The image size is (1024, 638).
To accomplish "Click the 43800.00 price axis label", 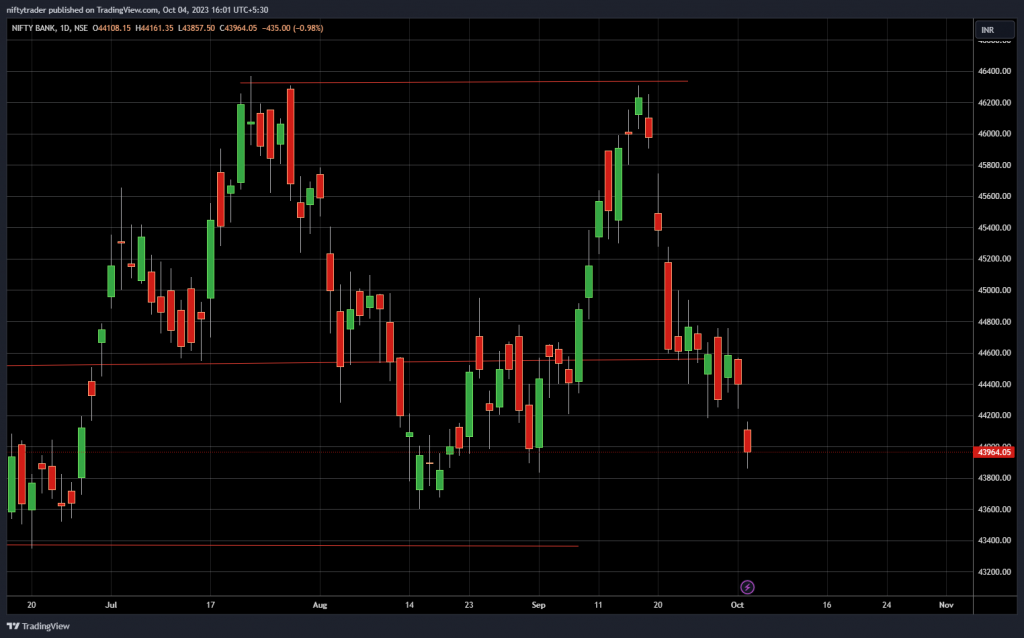I will click(x=994, y=478).
